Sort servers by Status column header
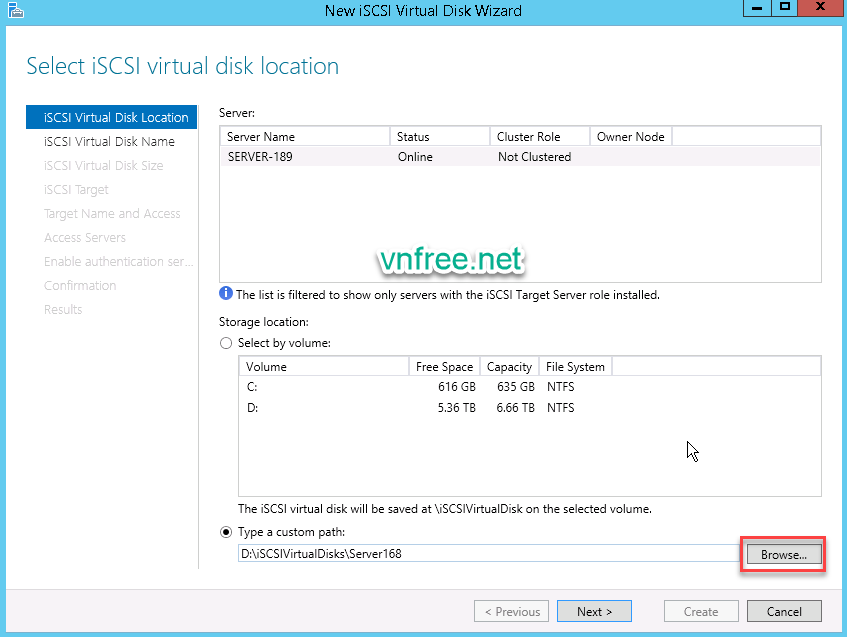847x637 pixels. pyautogui.click(x=440, y=136)
